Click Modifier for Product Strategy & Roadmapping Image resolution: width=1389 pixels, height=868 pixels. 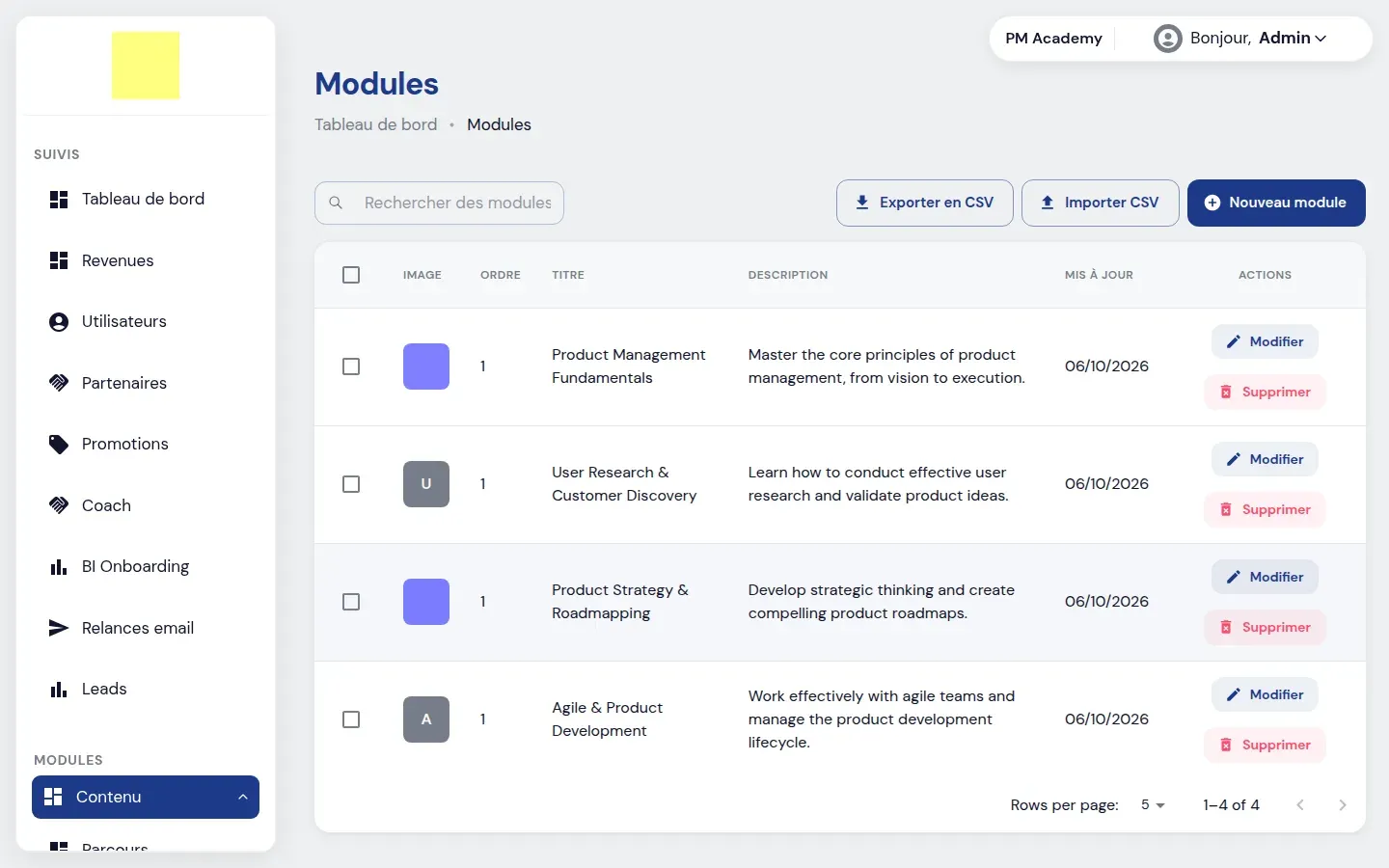[x=1265, y=577]
